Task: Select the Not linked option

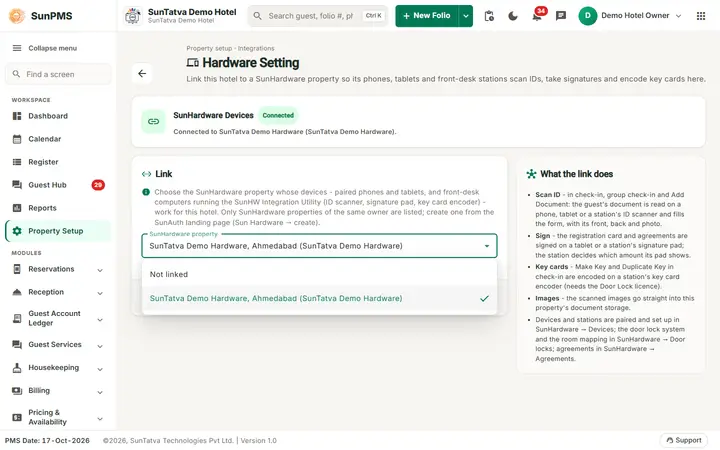Action: point(320,274)
